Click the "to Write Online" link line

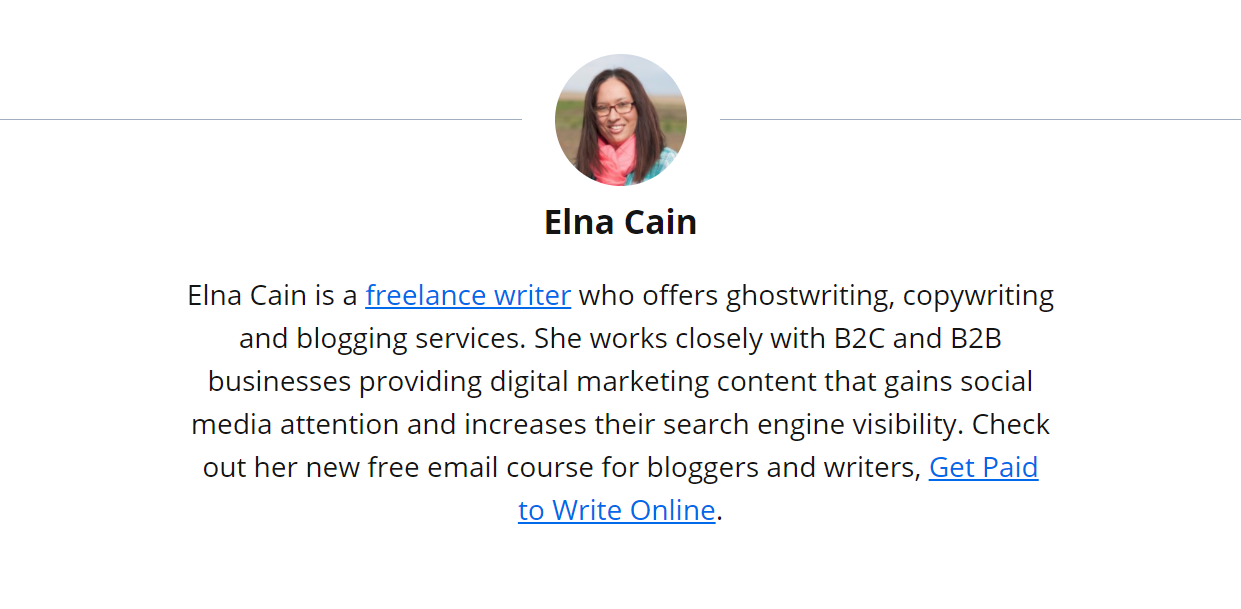click(616, 511)
